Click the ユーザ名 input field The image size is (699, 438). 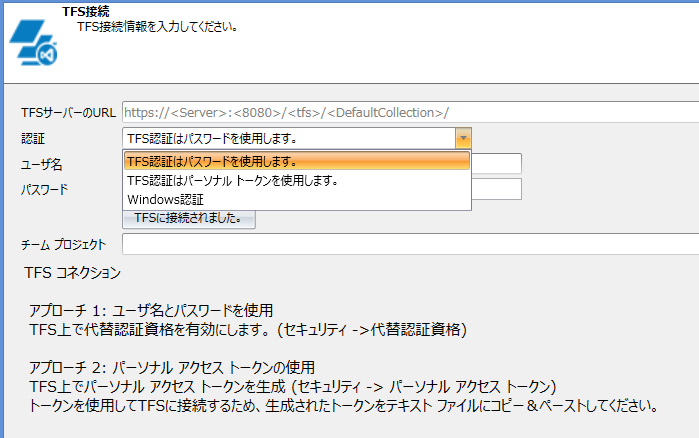tap(497, 163)
